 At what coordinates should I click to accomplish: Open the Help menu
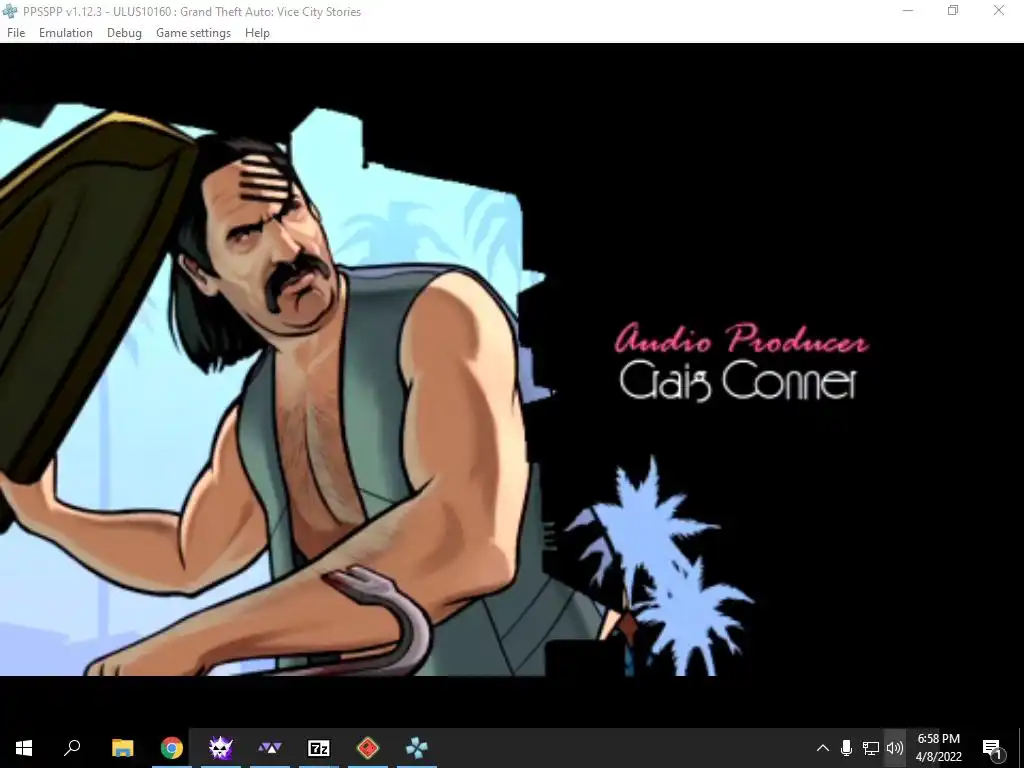(257, 33)
